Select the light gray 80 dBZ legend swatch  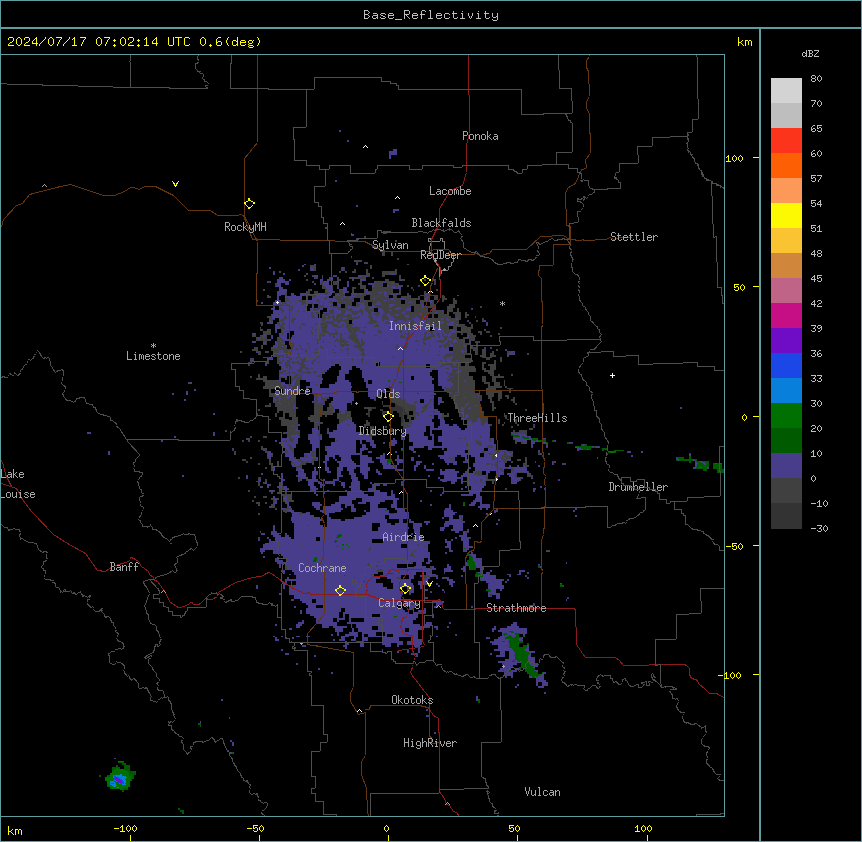786,91
